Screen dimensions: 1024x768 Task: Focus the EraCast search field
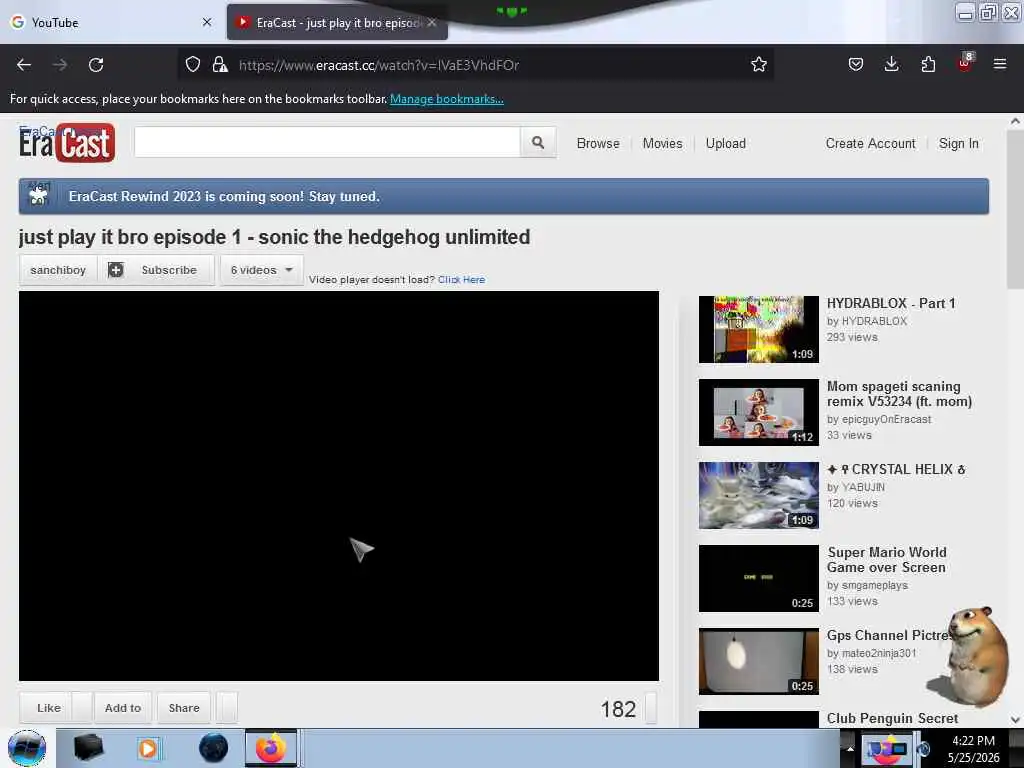tap(327, 142)
